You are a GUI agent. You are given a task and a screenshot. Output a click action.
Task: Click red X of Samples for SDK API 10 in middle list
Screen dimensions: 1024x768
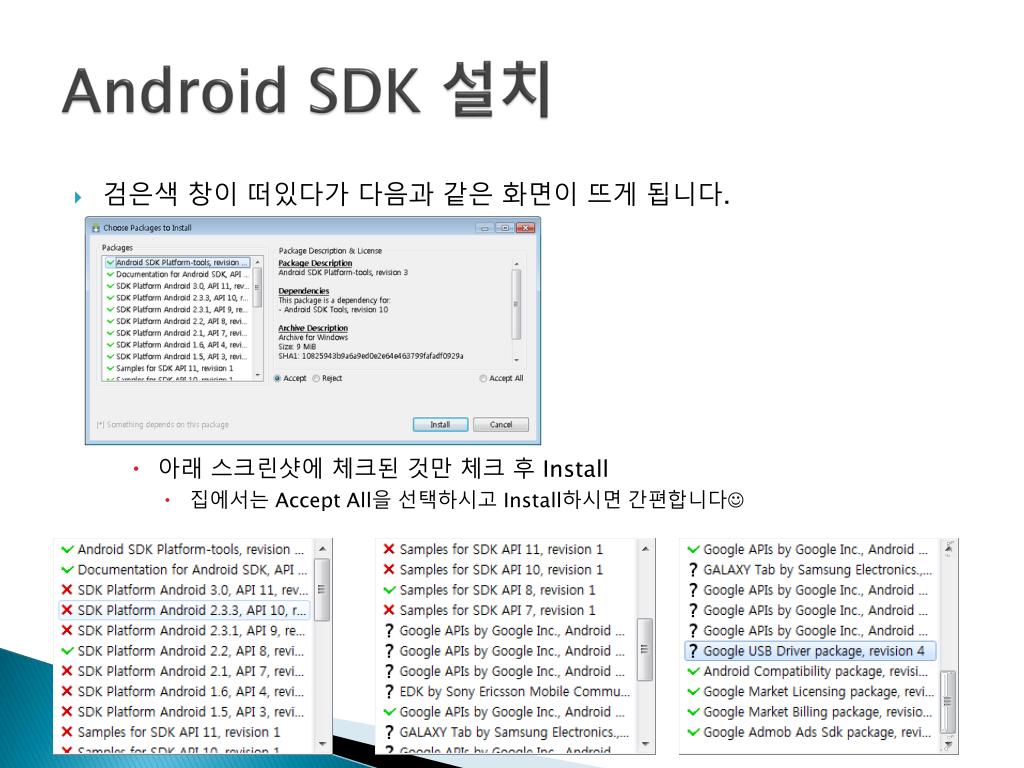pyautogui.click(x=389, y=569)
